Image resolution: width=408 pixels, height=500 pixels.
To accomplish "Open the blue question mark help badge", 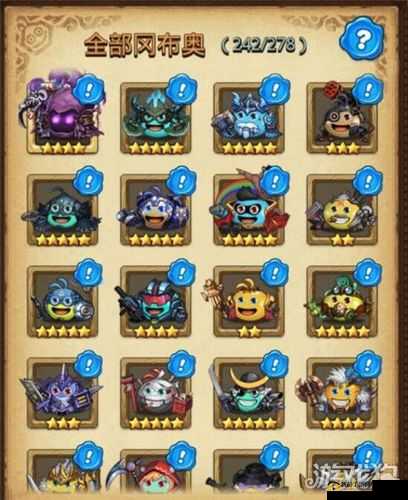I will (x=361, y=40).
